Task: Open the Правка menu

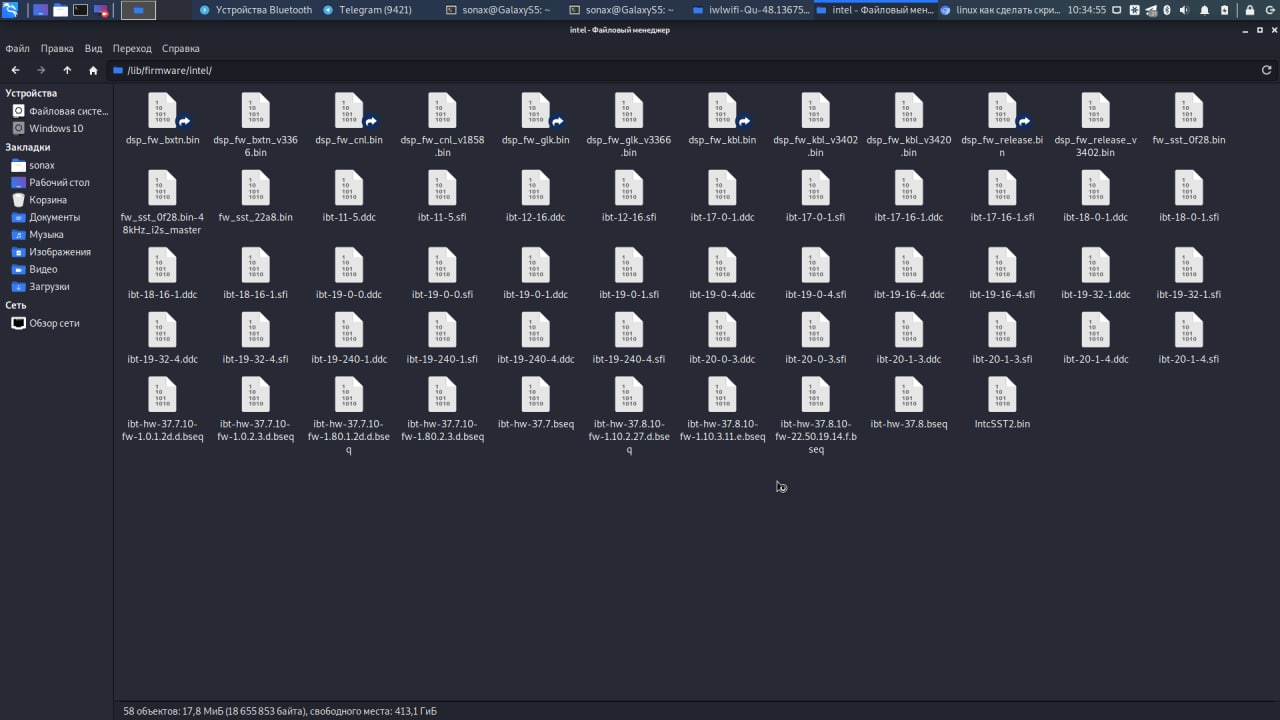Action: (57, 48)
